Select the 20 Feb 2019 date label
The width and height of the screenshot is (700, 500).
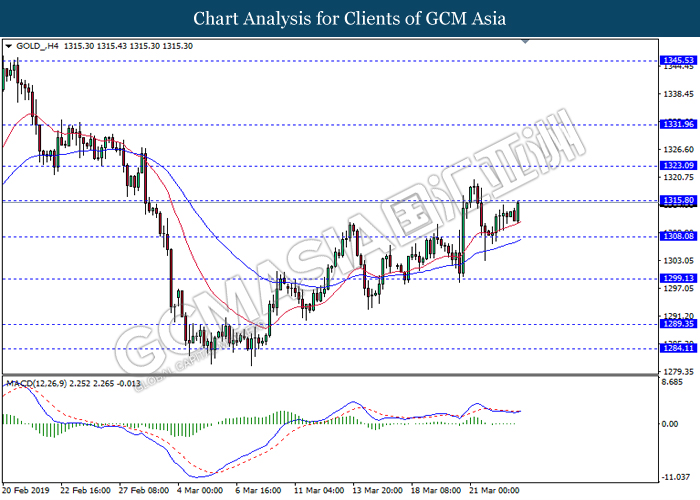pos(26,491)
